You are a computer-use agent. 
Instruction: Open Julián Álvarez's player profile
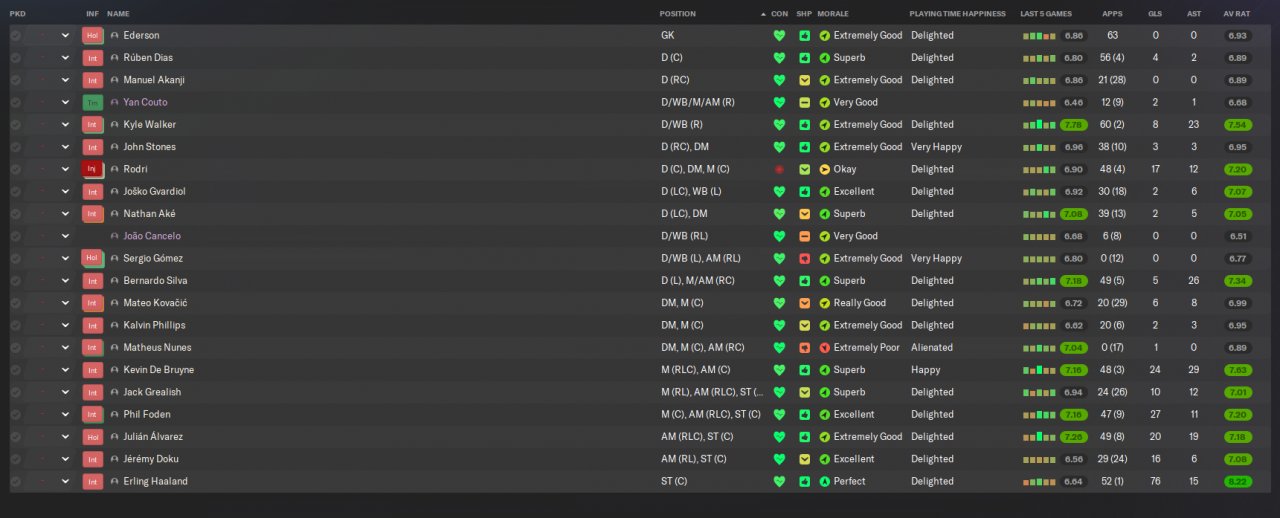[153, 437]
